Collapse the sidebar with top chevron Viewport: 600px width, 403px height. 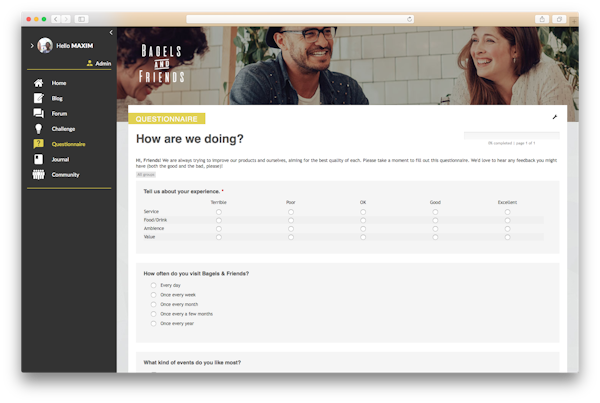coord(111,33)
